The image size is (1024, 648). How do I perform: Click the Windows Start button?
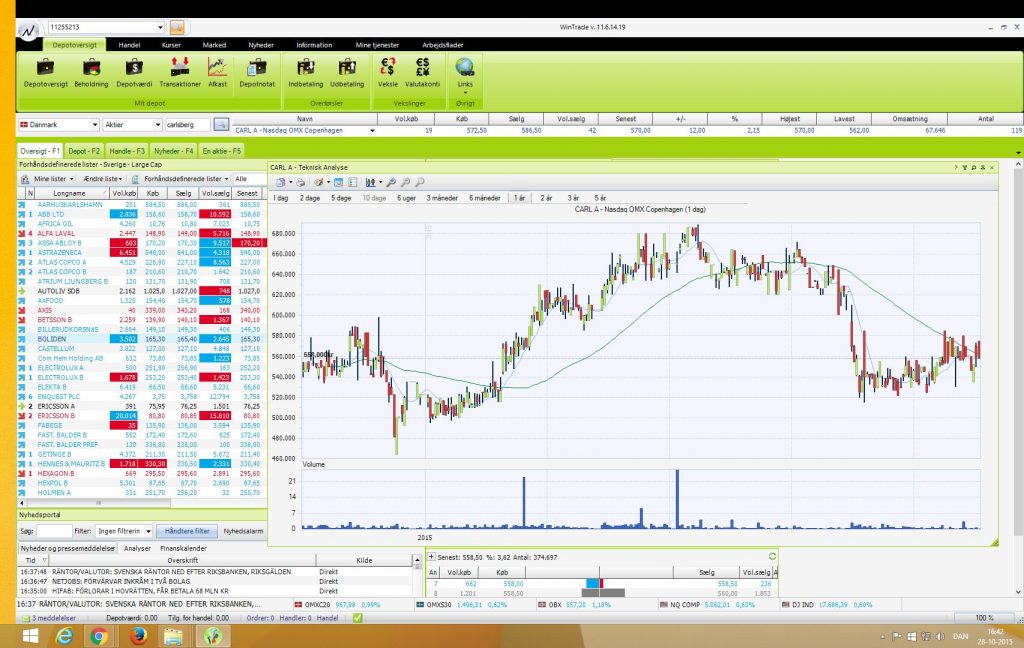click(30, 636)
